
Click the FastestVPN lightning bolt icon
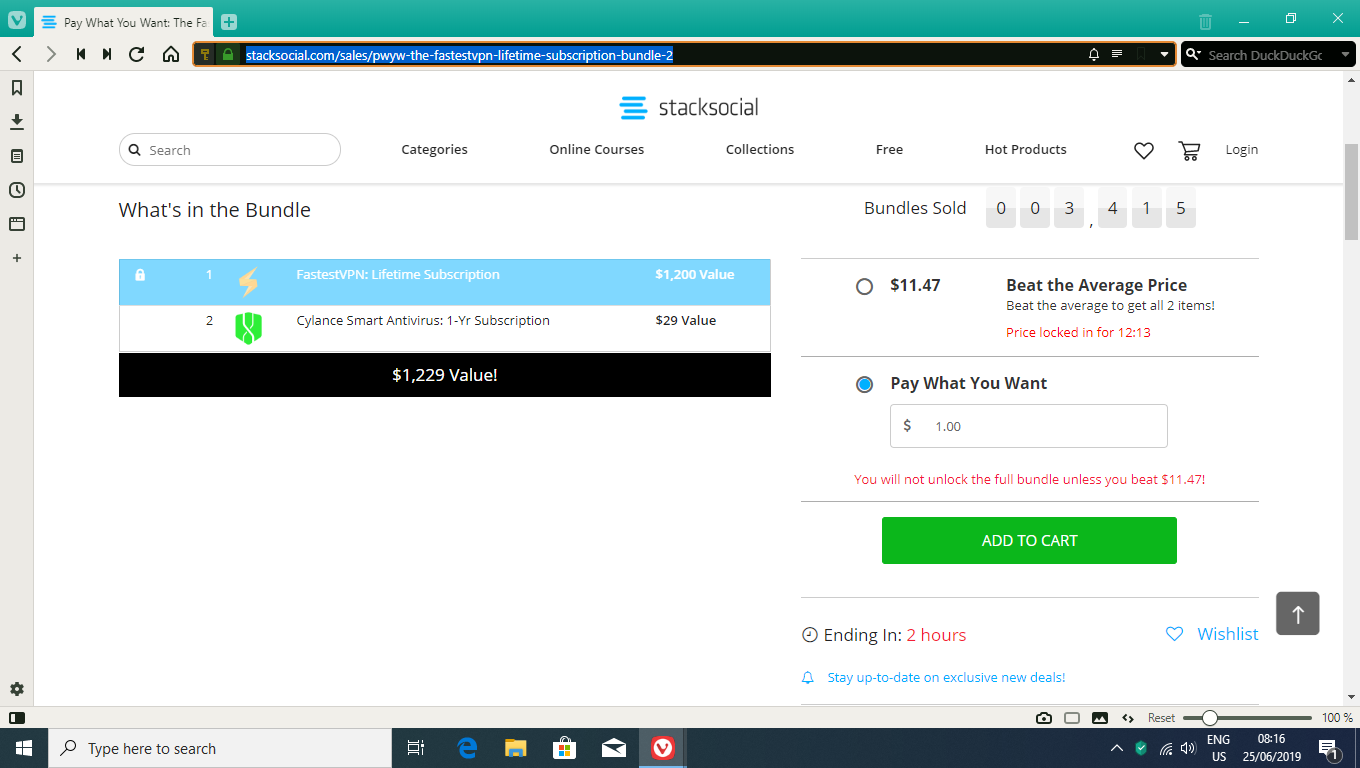pos(248,282)
